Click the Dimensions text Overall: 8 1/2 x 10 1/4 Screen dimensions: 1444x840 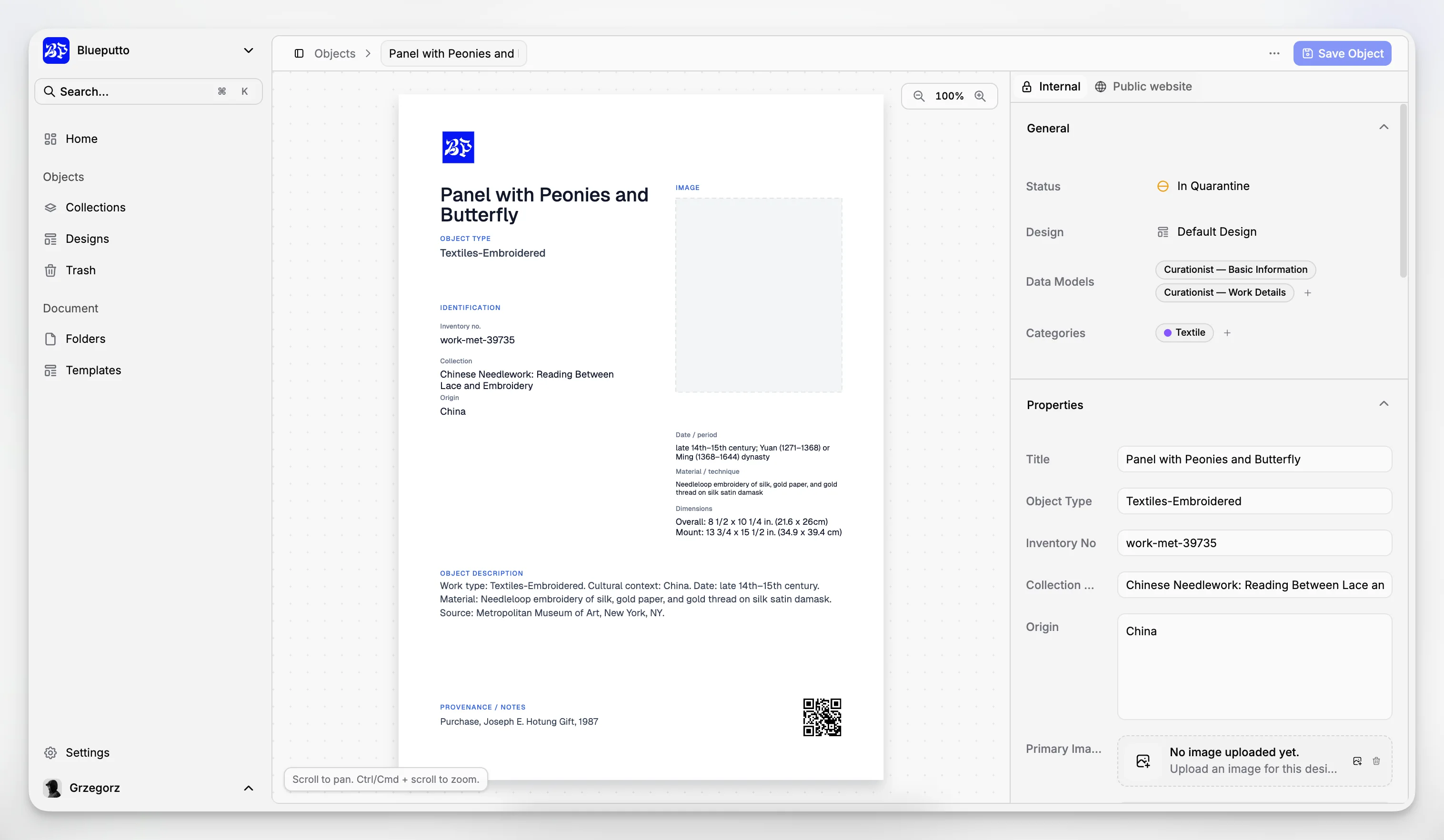point(751,521)
